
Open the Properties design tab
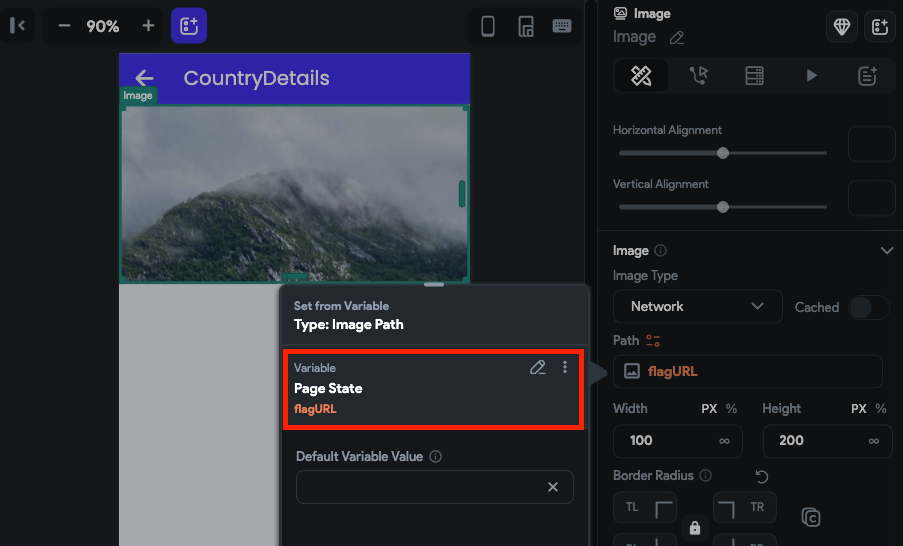click(x=641, y=75)
